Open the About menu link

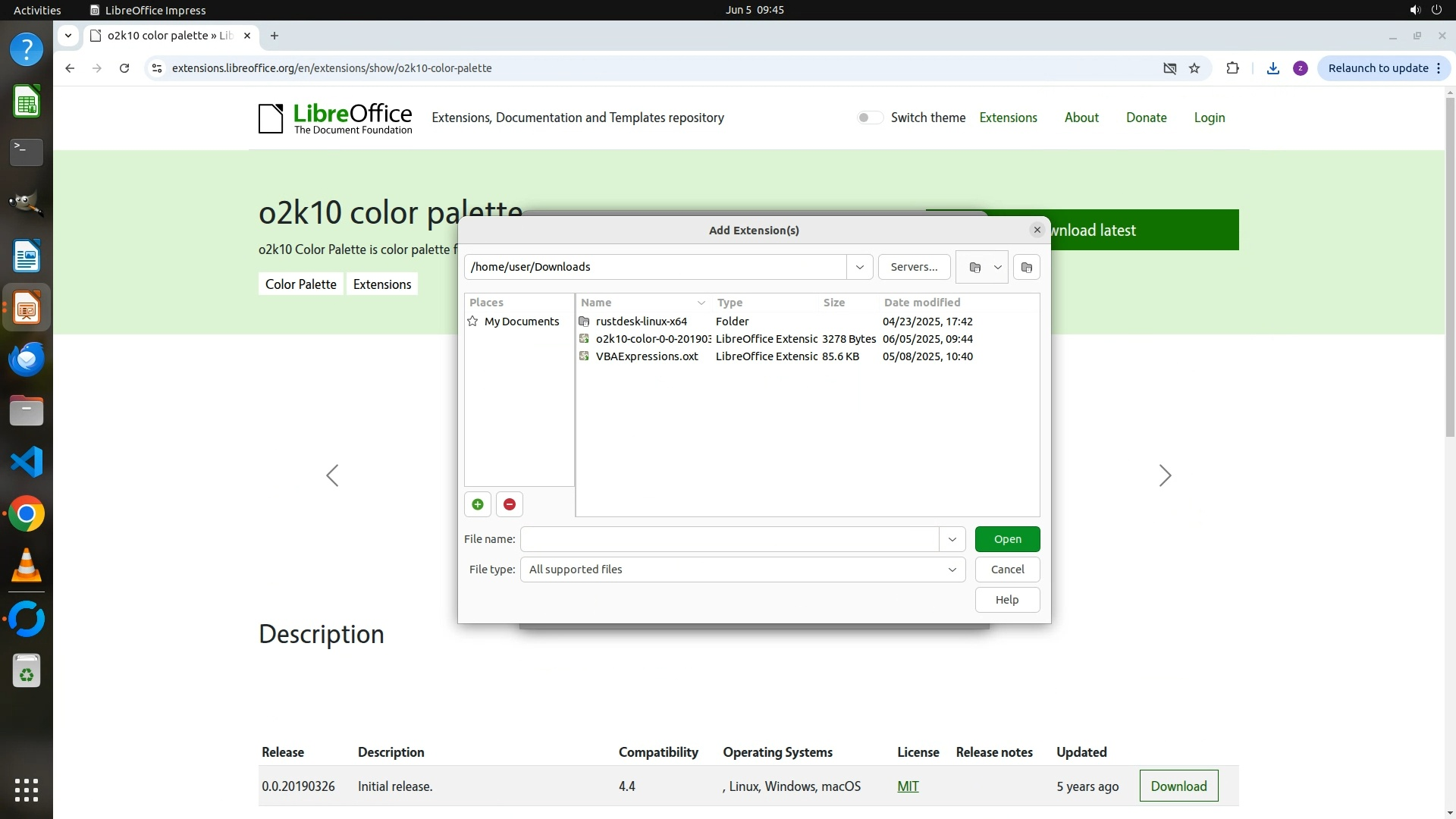[x=1081, y=118]
